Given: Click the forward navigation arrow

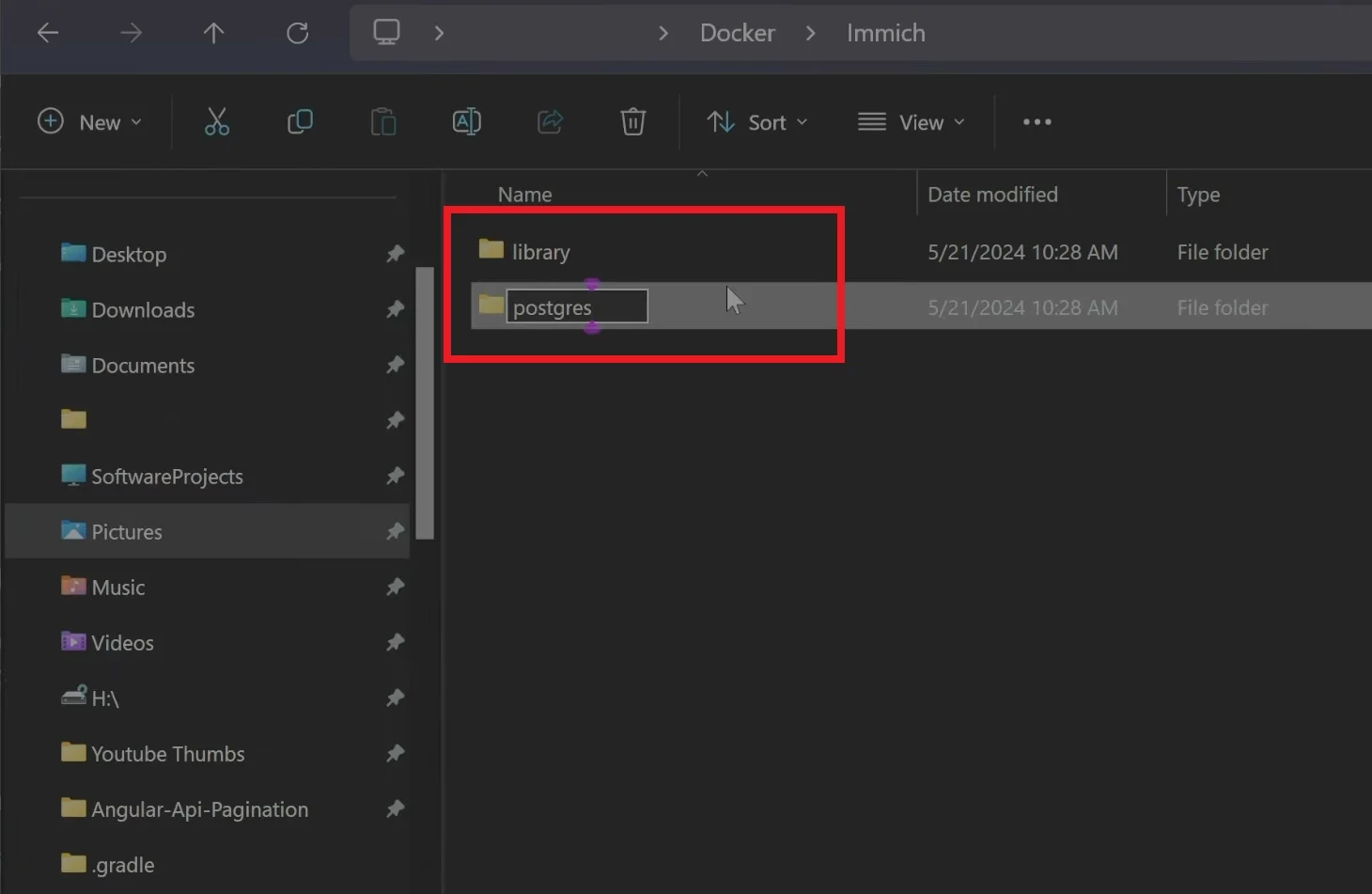Looking at the screenshot, I should point(131,33).
